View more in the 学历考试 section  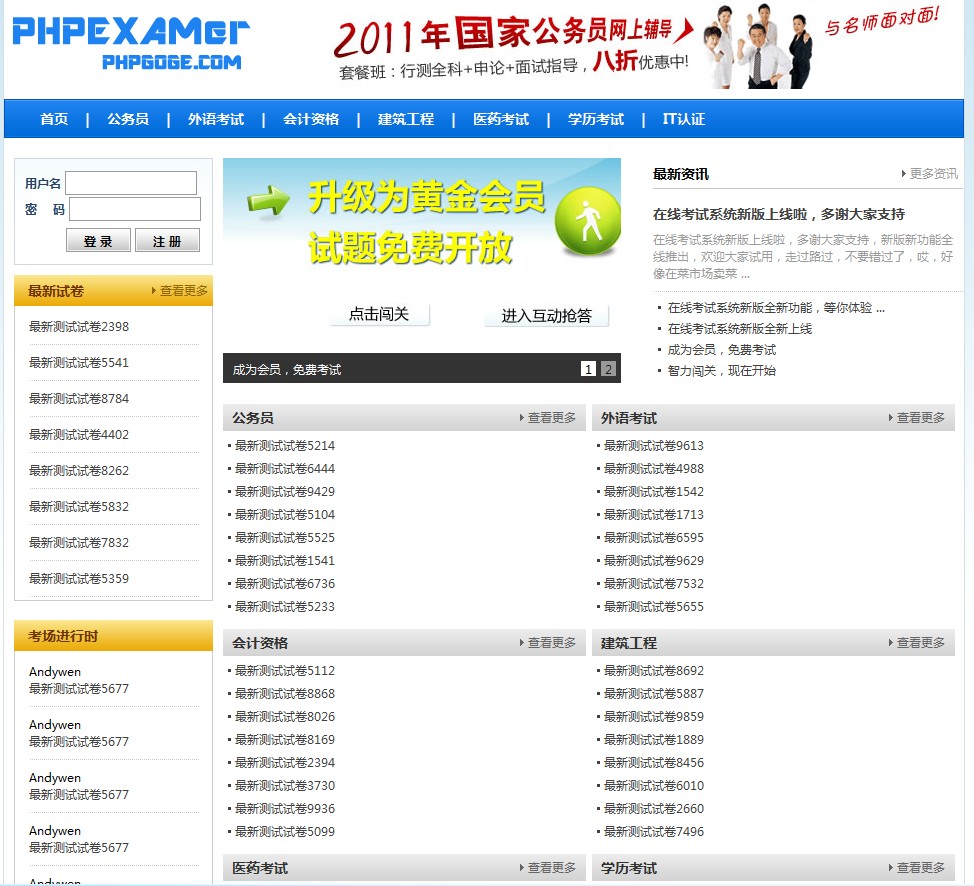[917, 867]
